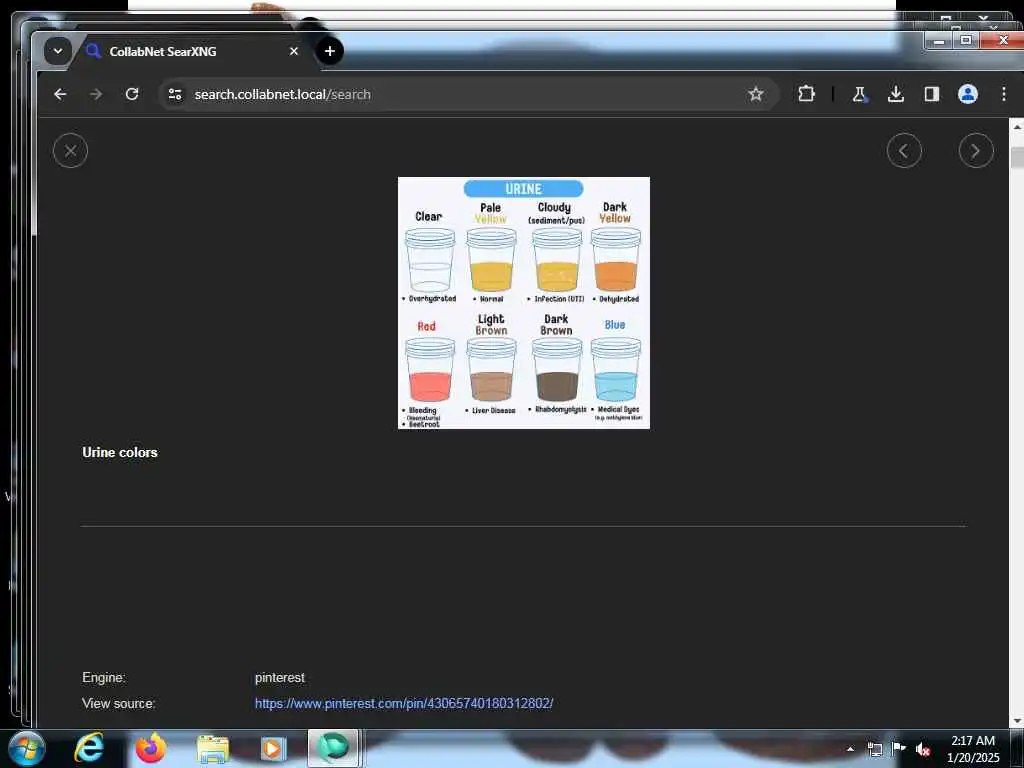Screen dimensions: 1024x768
Task: Open browser downloads
Action: pyautogui.click(x=896, y=94)
